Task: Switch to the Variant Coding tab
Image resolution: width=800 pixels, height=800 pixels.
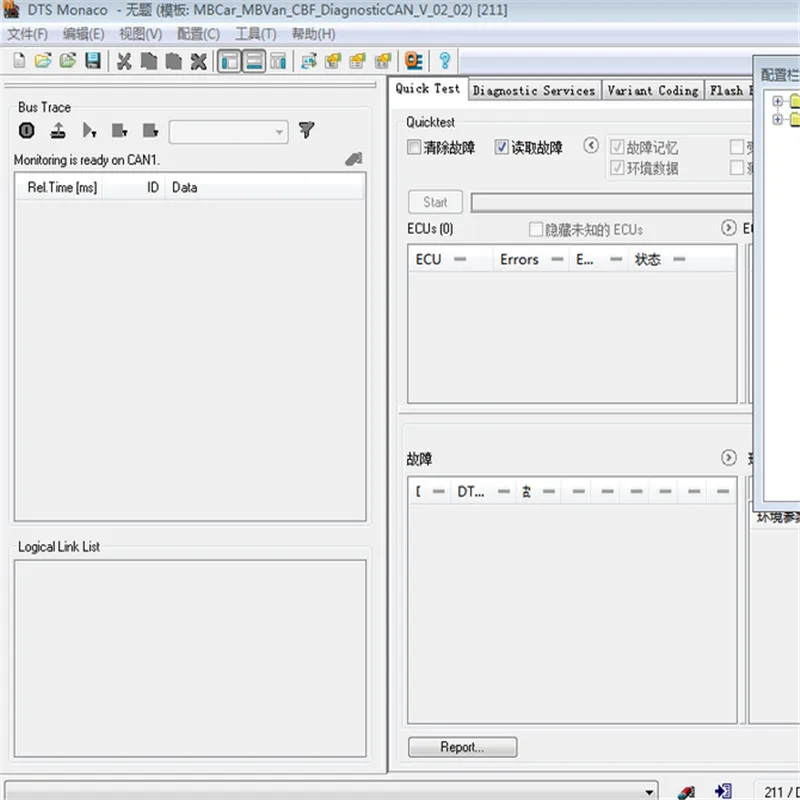Action: (x=653, y=90)
